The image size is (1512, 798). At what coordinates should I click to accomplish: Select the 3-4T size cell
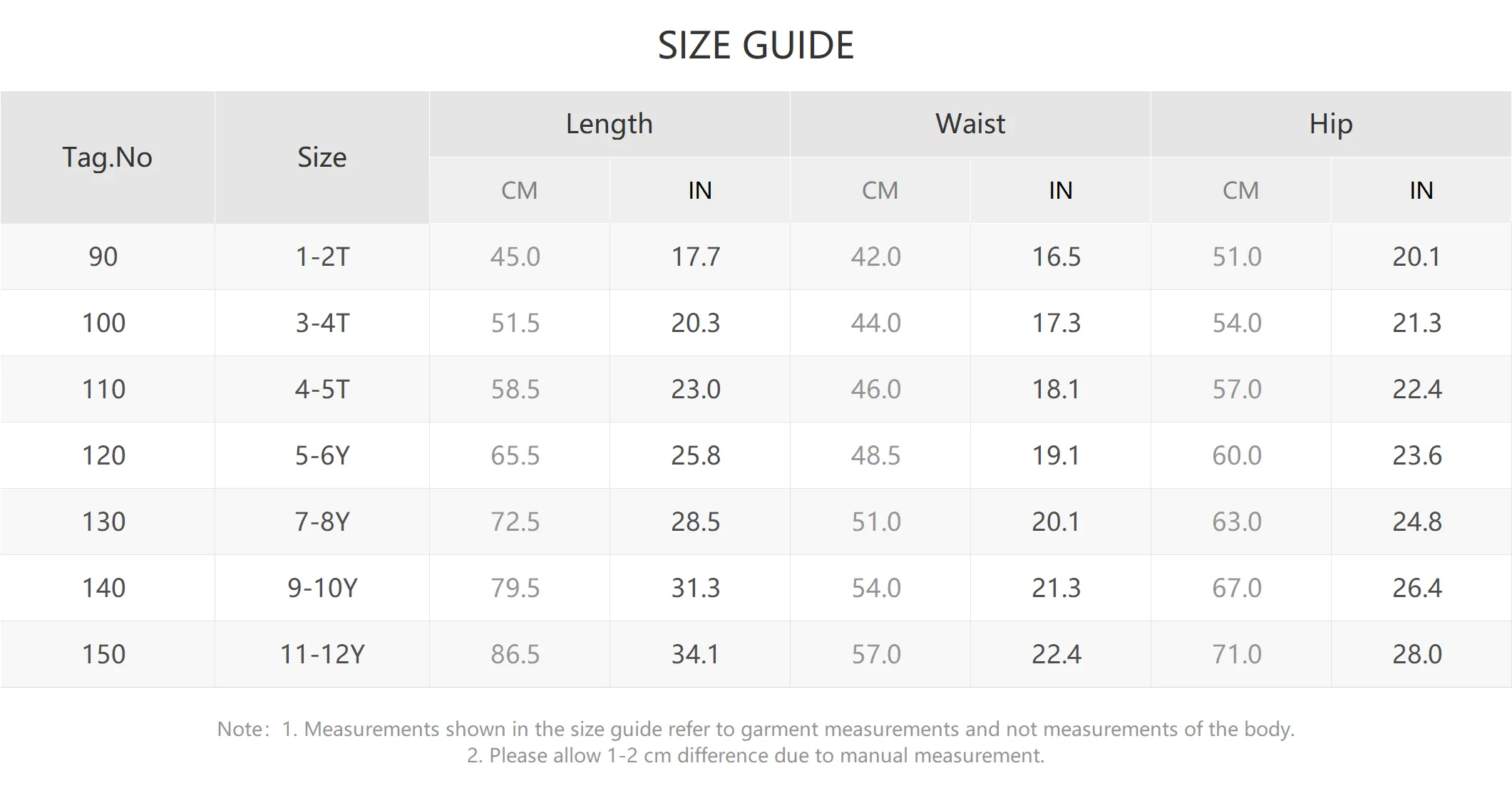click(322, 323)
